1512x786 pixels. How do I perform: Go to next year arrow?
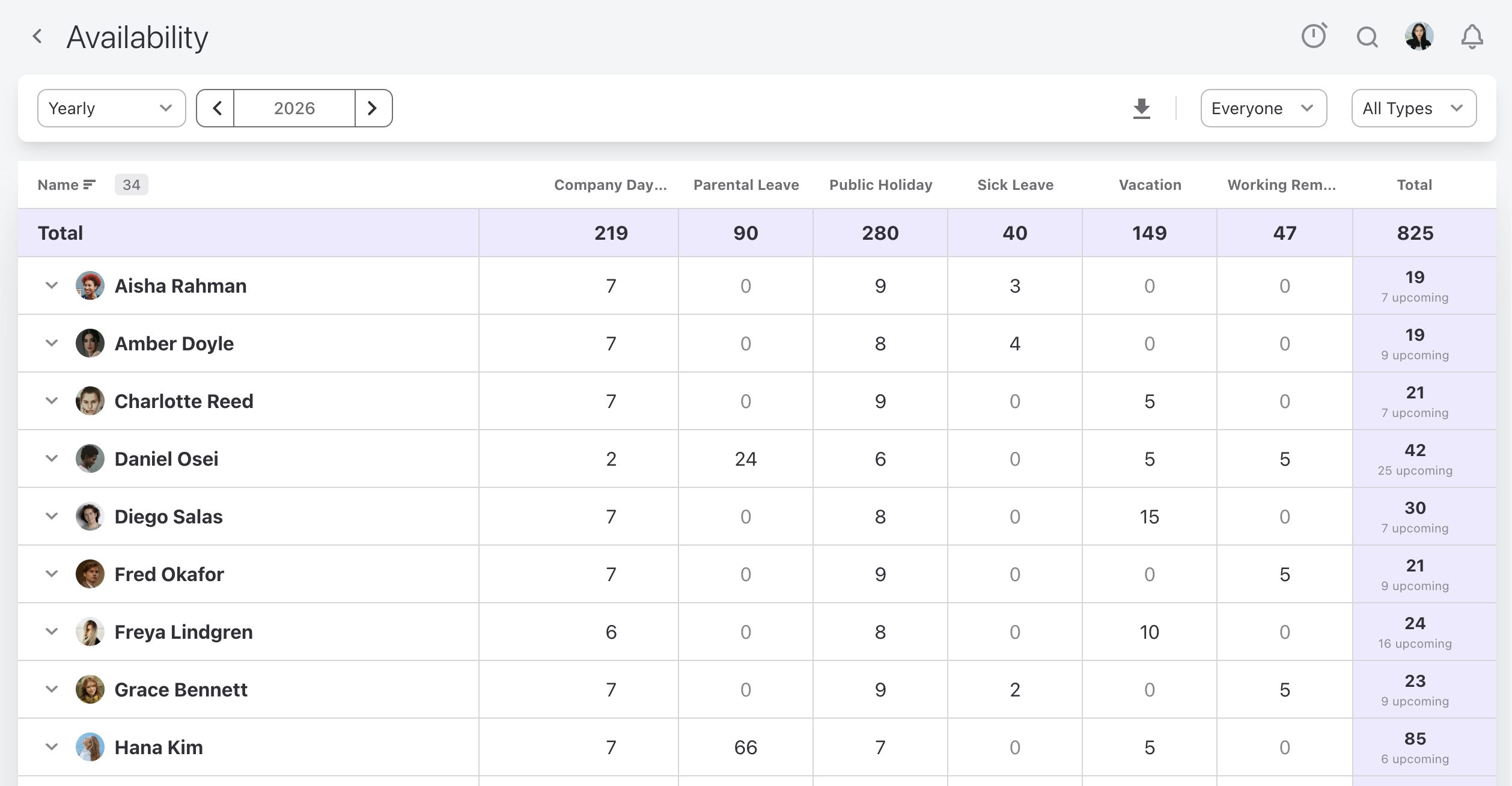pyautogui.click(x=373, y=108)
